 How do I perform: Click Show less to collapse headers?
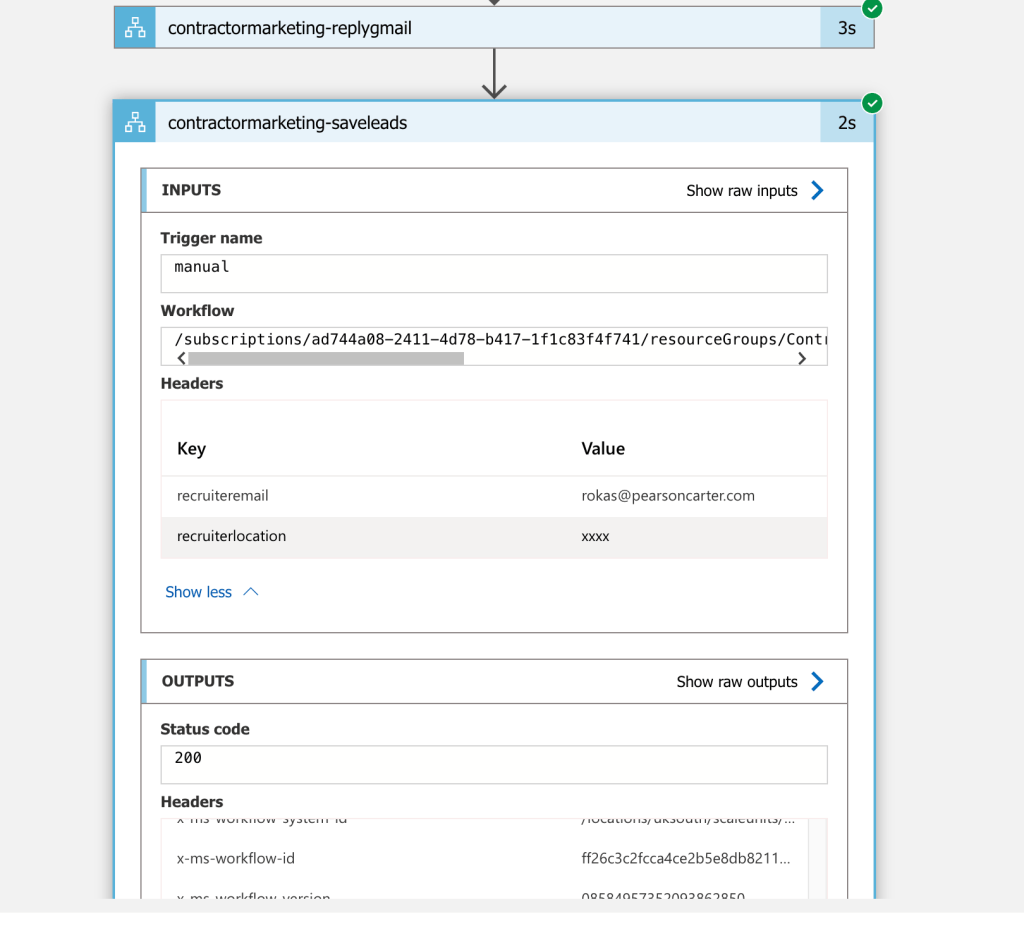212,592
